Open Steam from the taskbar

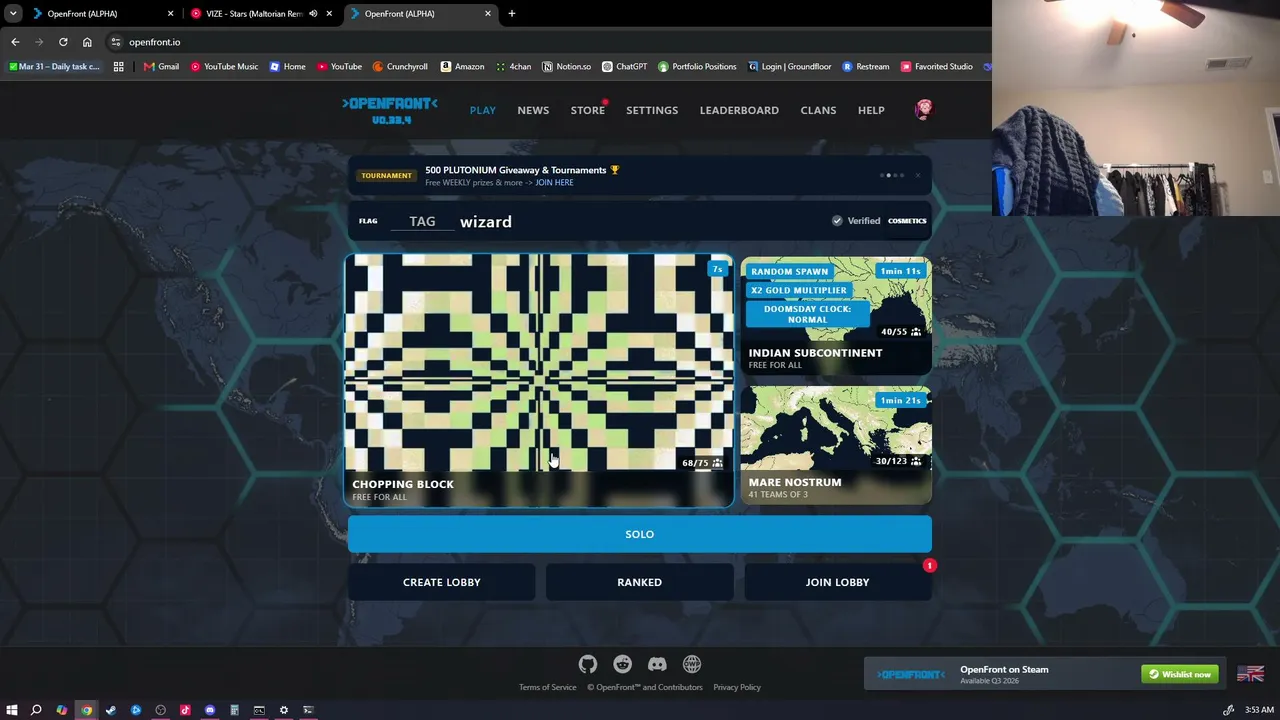(x=111, y=710)
